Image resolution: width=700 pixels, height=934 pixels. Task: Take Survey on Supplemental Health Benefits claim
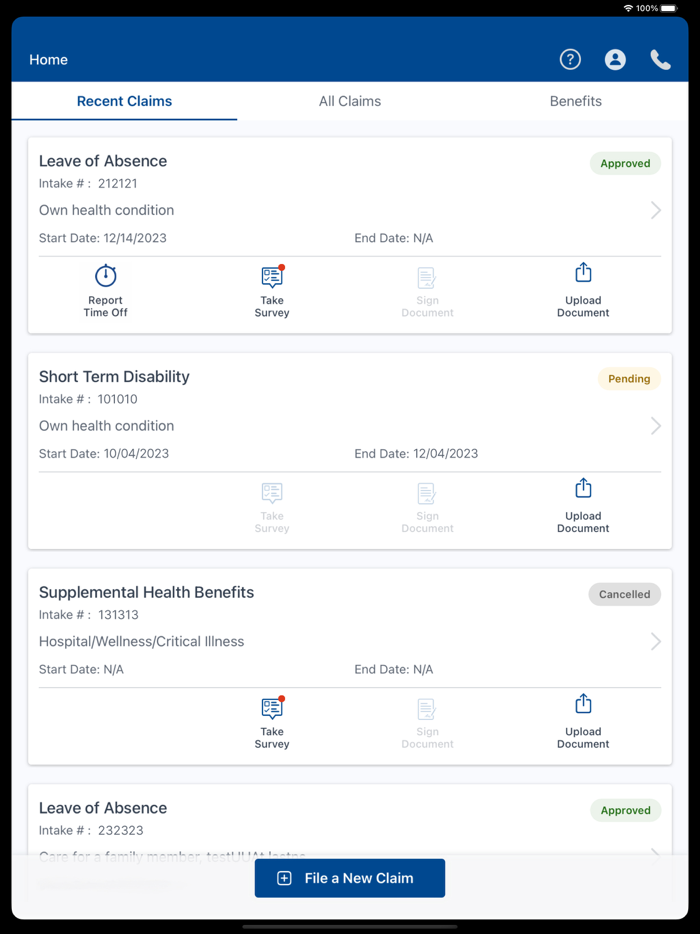[271, 720]
